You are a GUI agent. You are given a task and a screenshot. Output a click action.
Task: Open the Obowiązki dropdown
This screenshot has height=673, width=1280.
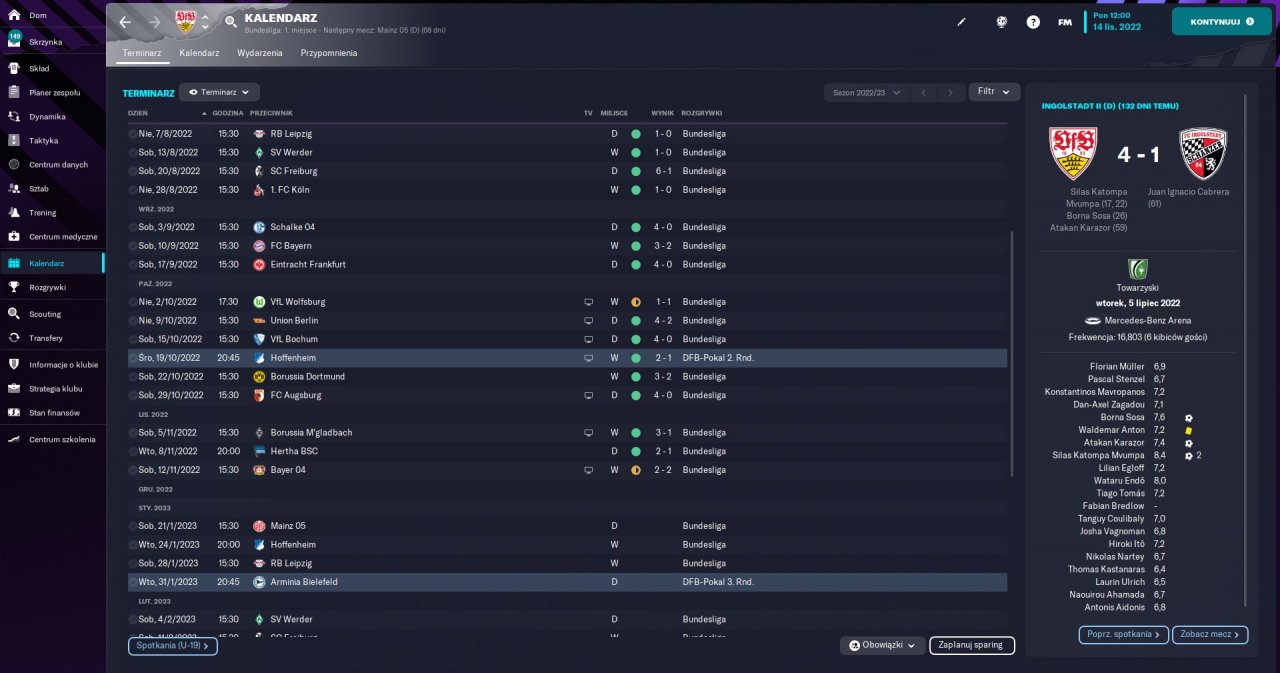[881, 645]
